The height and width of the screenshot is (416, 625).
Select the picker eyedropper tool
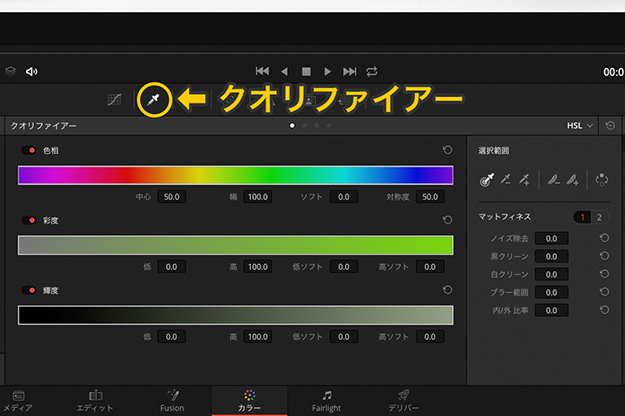click(x=487, y=180)
